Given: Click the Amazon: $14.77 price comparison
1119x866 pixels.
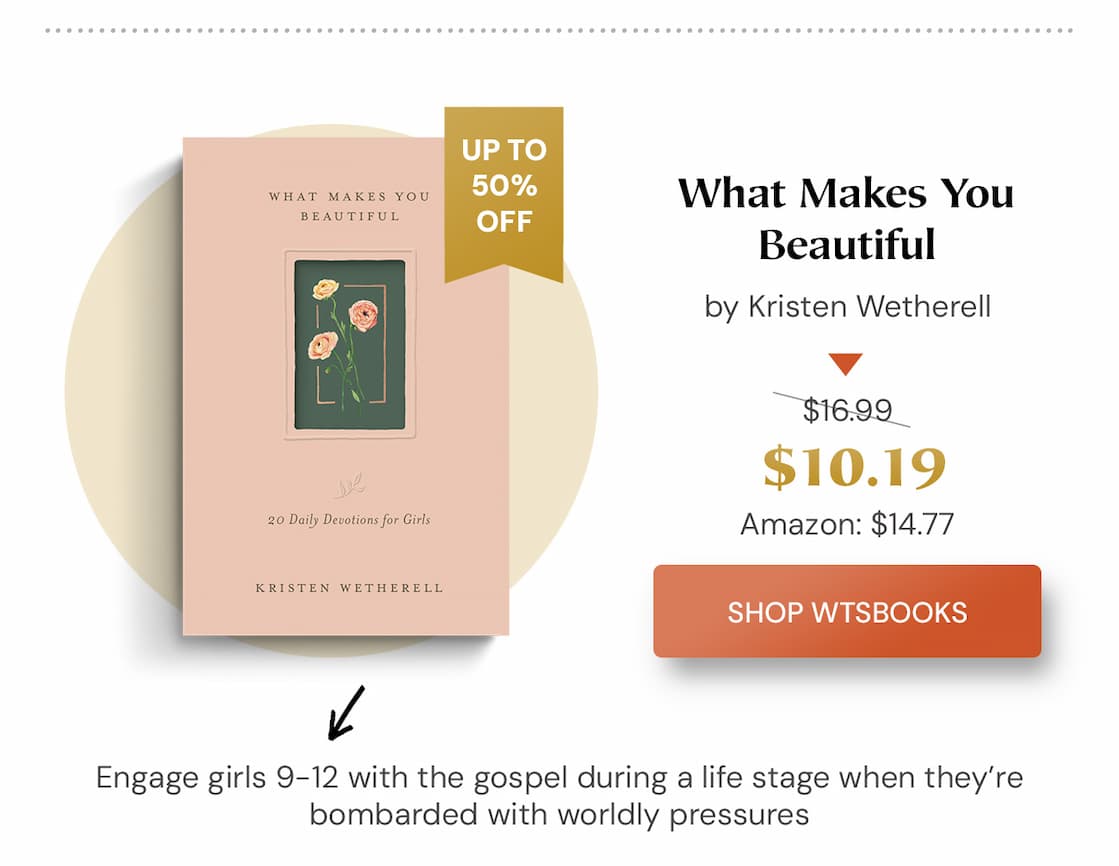Looking at the screenshot, I should [x=848, y=521].
